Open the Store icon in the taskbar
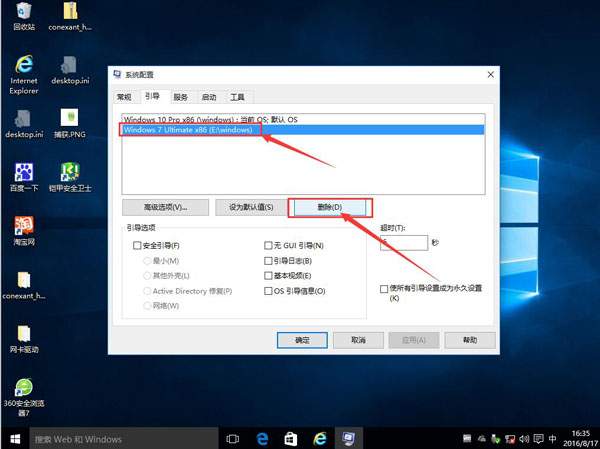 (291, 439)
